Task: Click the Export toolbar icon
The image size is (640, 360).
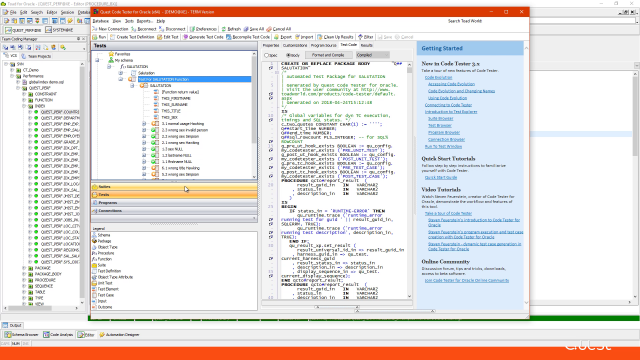Action: (277, 37)
